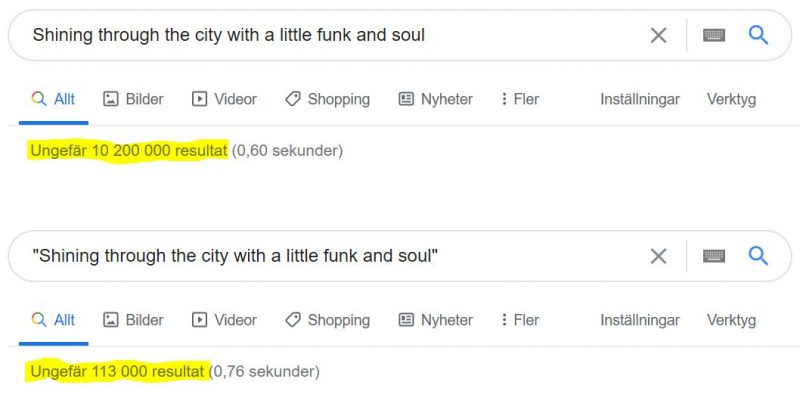
Task: Open top Inställningar settings menu
Action: click(640, 99)
